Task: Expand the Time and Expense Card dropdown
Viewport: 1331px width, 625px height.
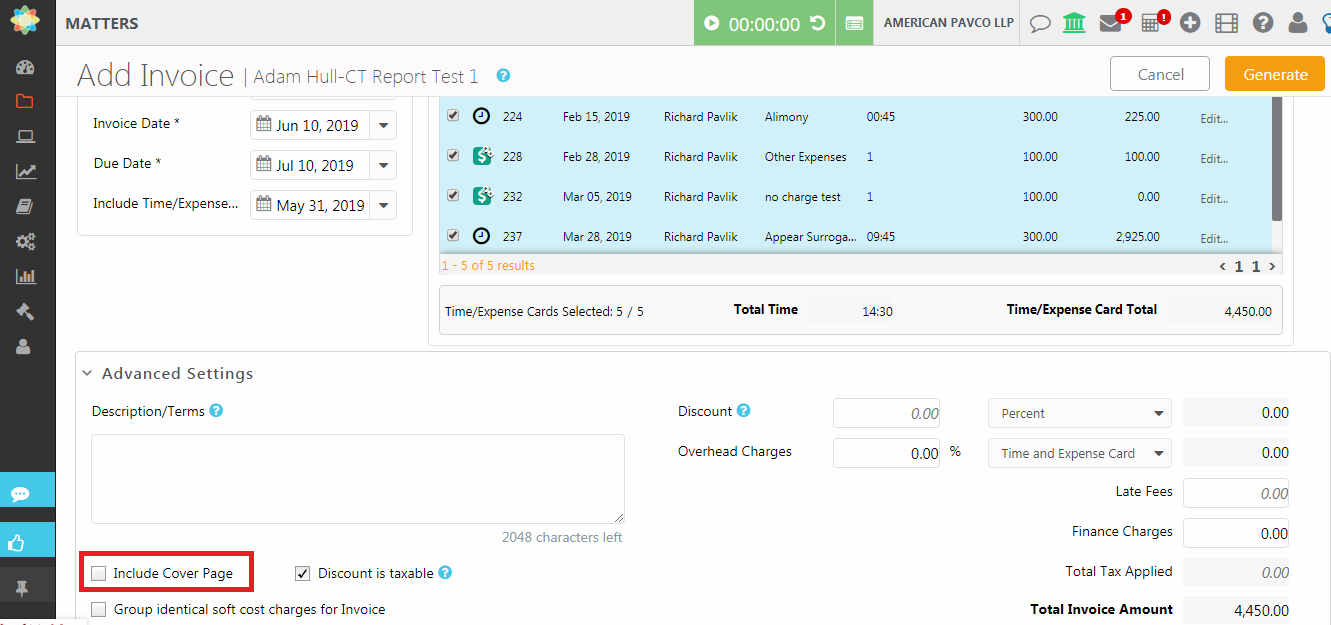Action: 1078,453
